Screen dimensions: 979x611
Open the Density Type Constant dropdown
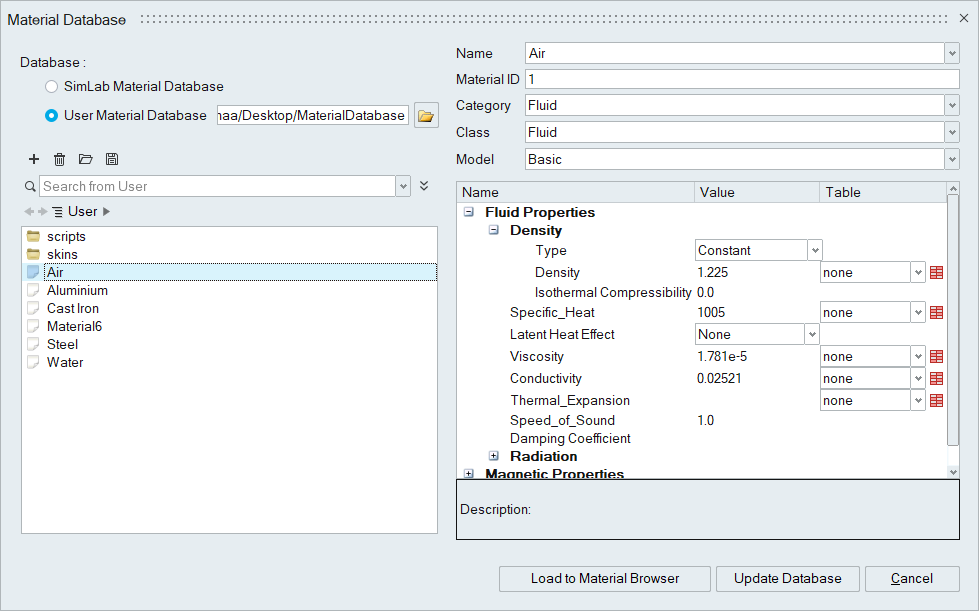click(x=815, y=251)
